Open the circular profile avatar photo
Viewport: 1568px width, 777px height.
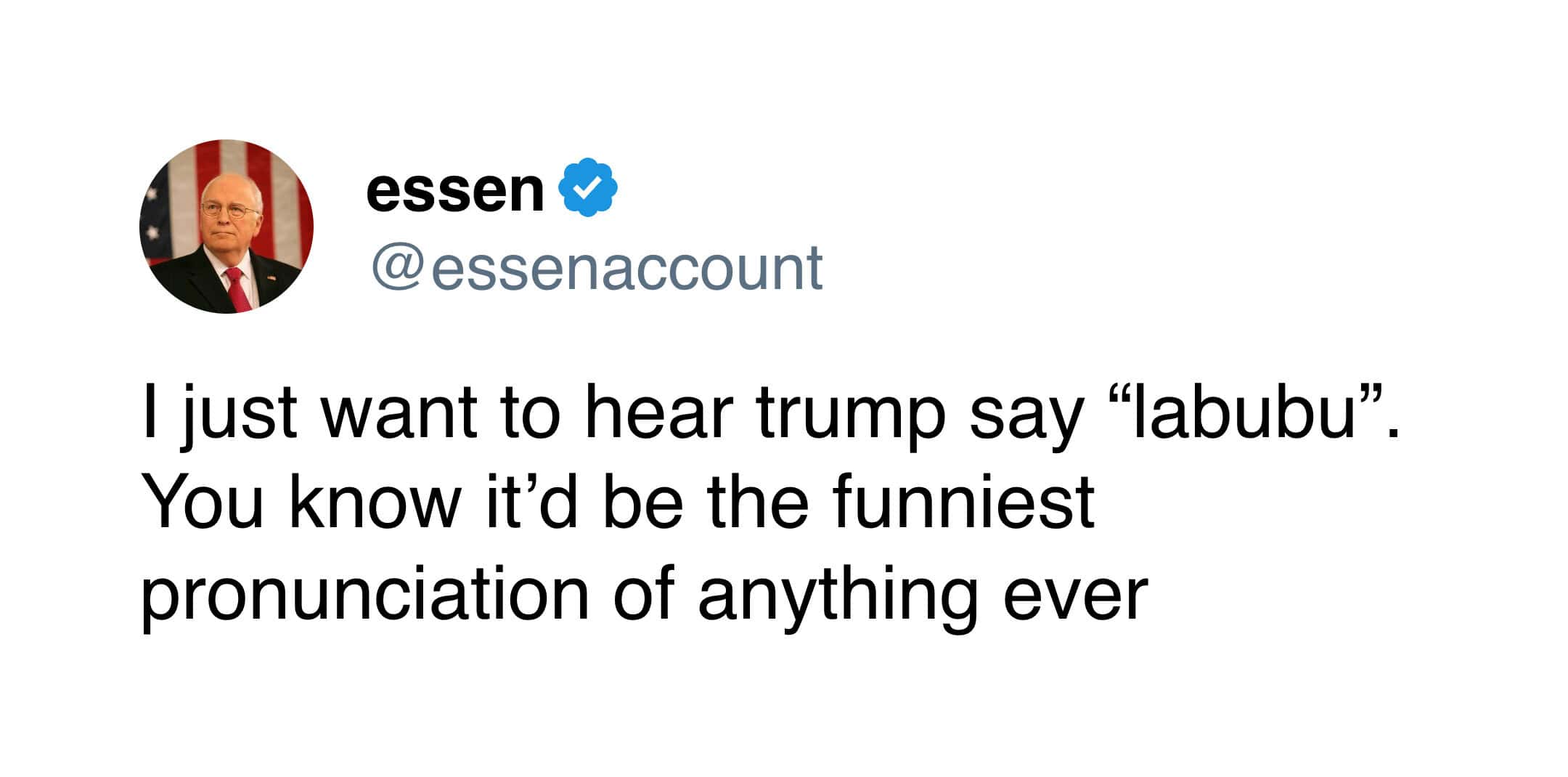[x=226, y=227]
